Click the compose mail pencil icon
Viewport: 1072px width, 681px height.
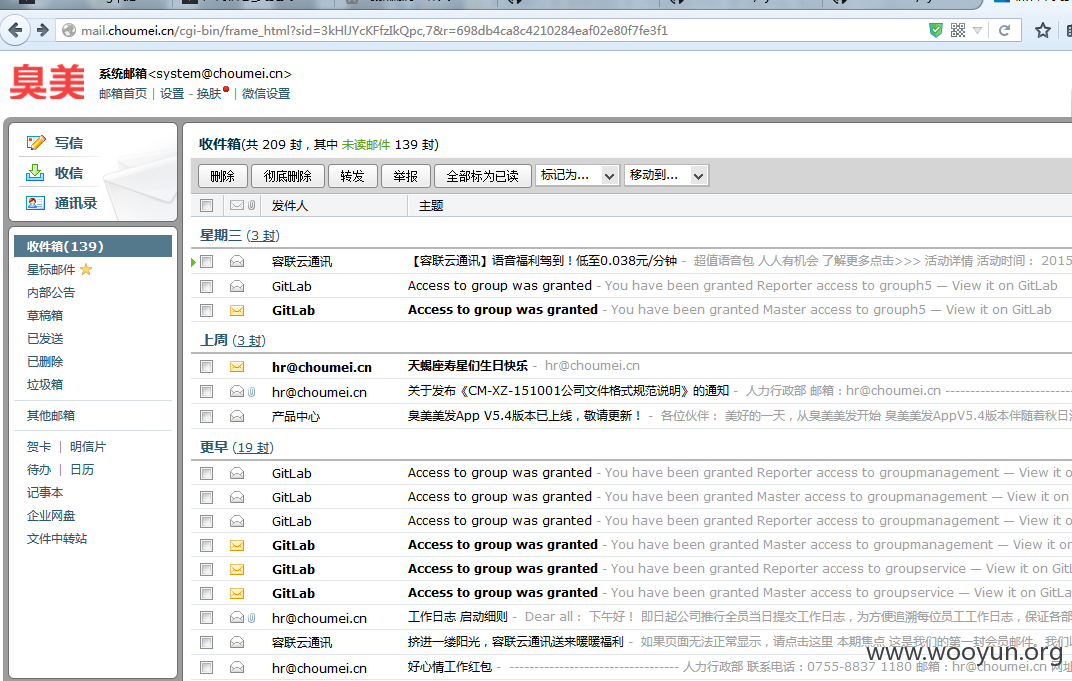coord(36,142)
